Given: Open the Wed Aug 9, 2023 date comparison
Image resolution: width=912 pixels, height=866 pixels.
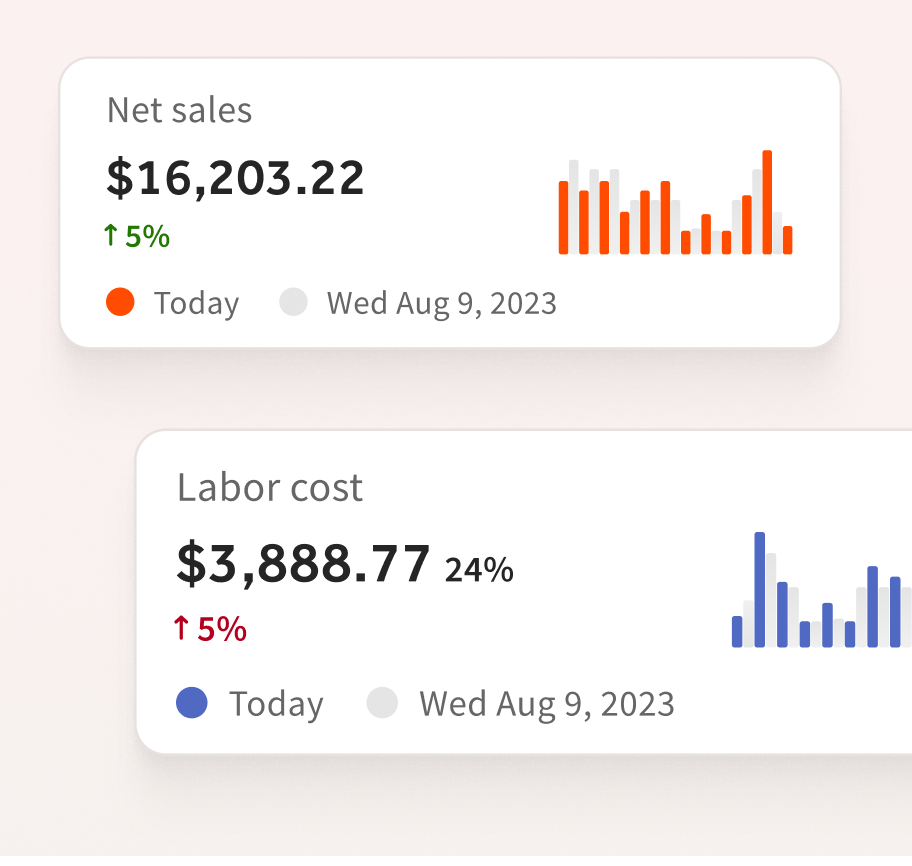Looking at the screenshot, I should click(x=441, y=302).
